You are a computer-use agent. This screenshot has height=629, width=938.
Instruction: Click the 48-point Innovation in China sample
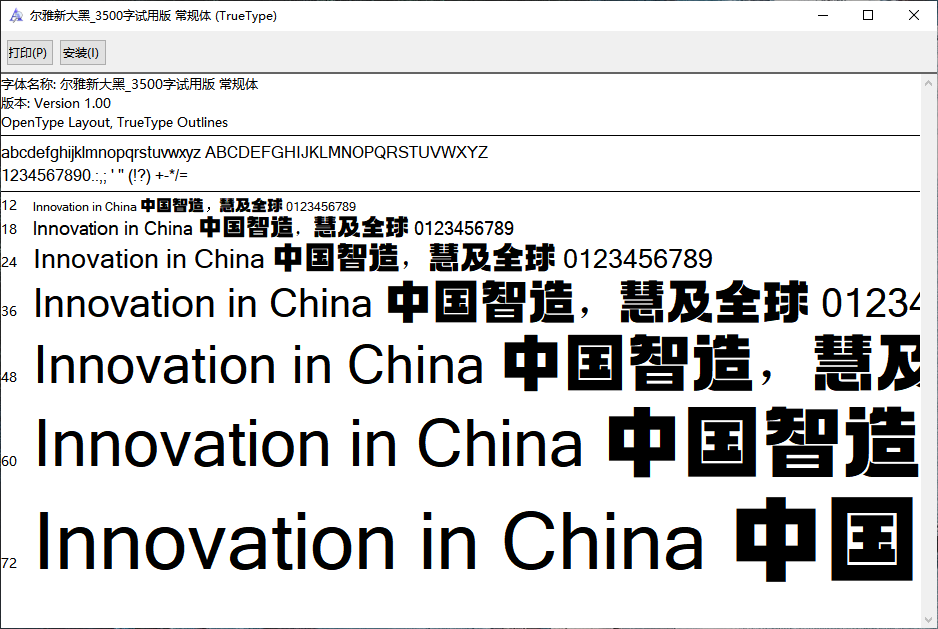point(477,364)
